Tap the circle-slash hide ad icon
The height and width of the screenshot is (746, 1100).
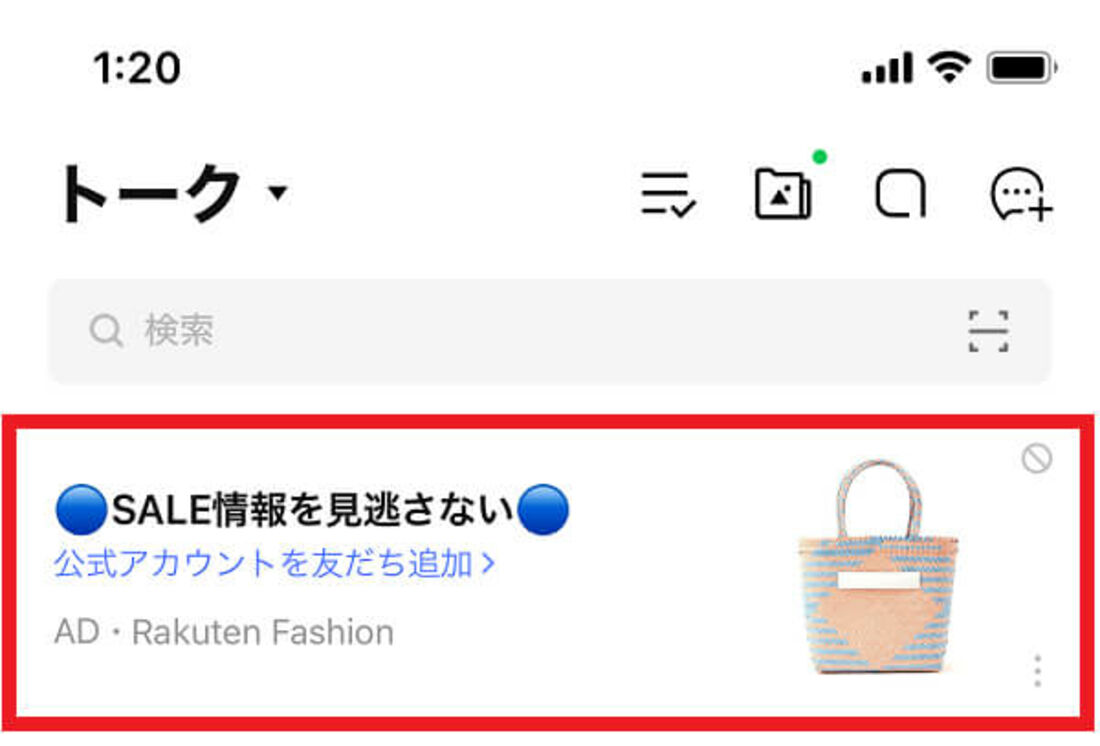(1036, 458)
